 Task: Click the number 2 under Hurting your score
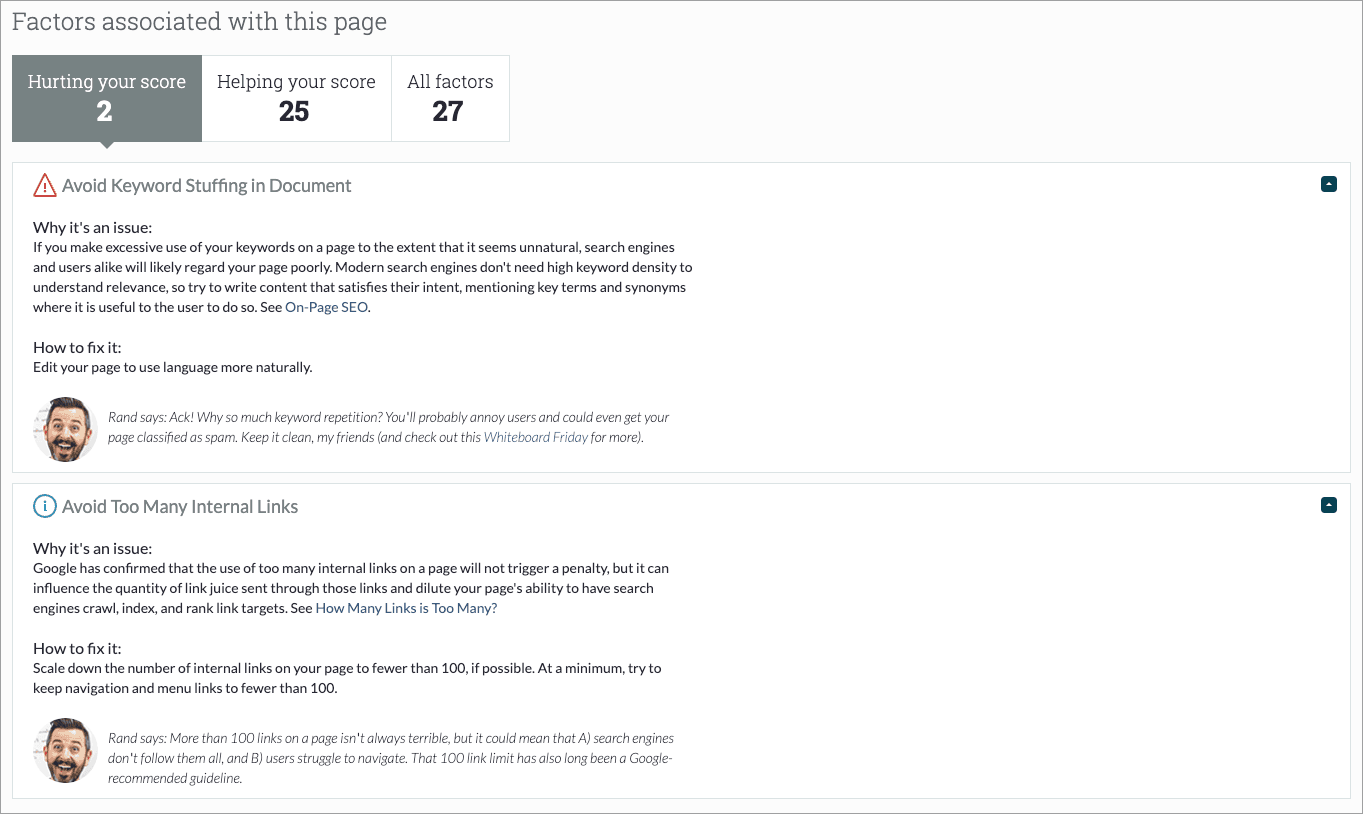pos(104,112)
